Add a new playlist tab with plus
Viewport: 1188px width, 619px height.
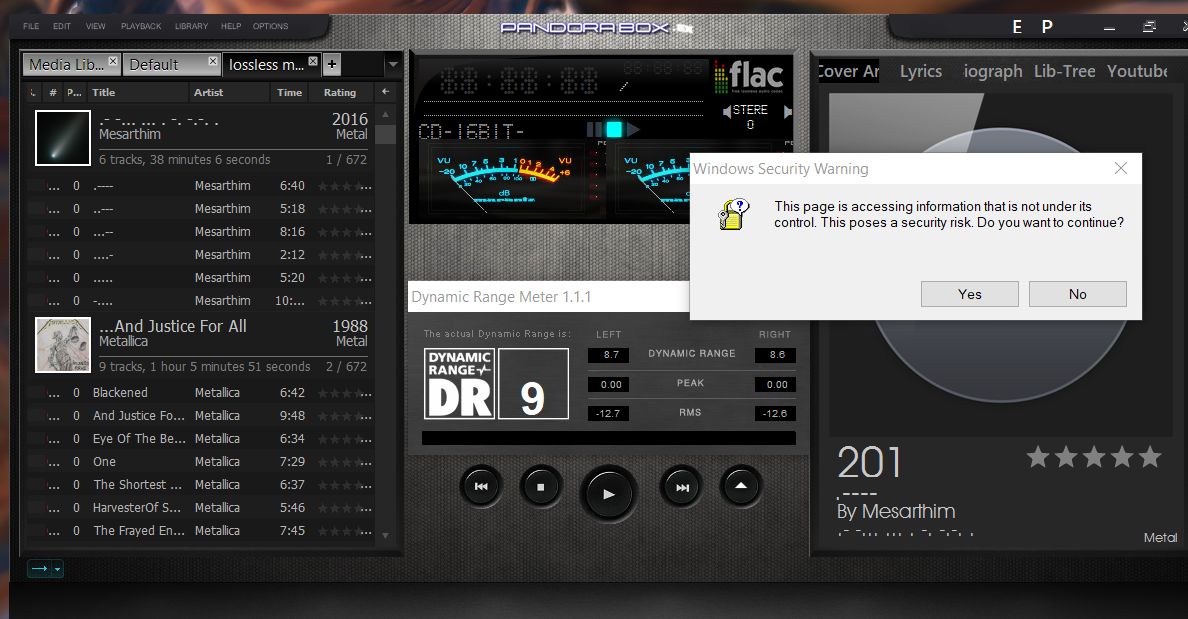coord(332,64)
